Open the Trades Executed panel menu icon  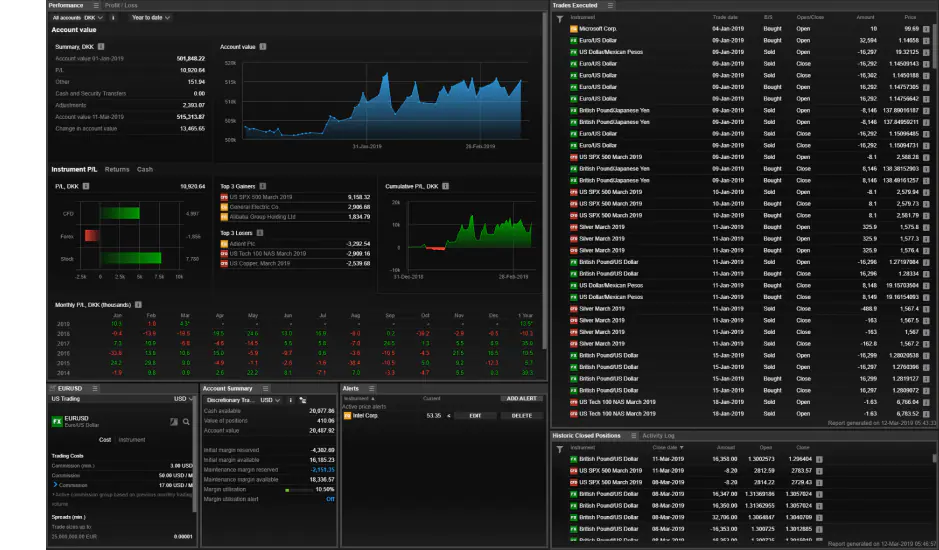(610, 5)
